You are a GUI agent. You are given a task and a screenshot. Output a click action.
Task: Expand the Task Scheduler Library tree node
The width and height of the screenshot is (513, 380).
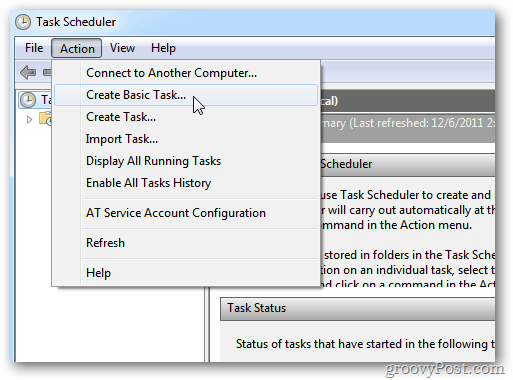(29, 119)
